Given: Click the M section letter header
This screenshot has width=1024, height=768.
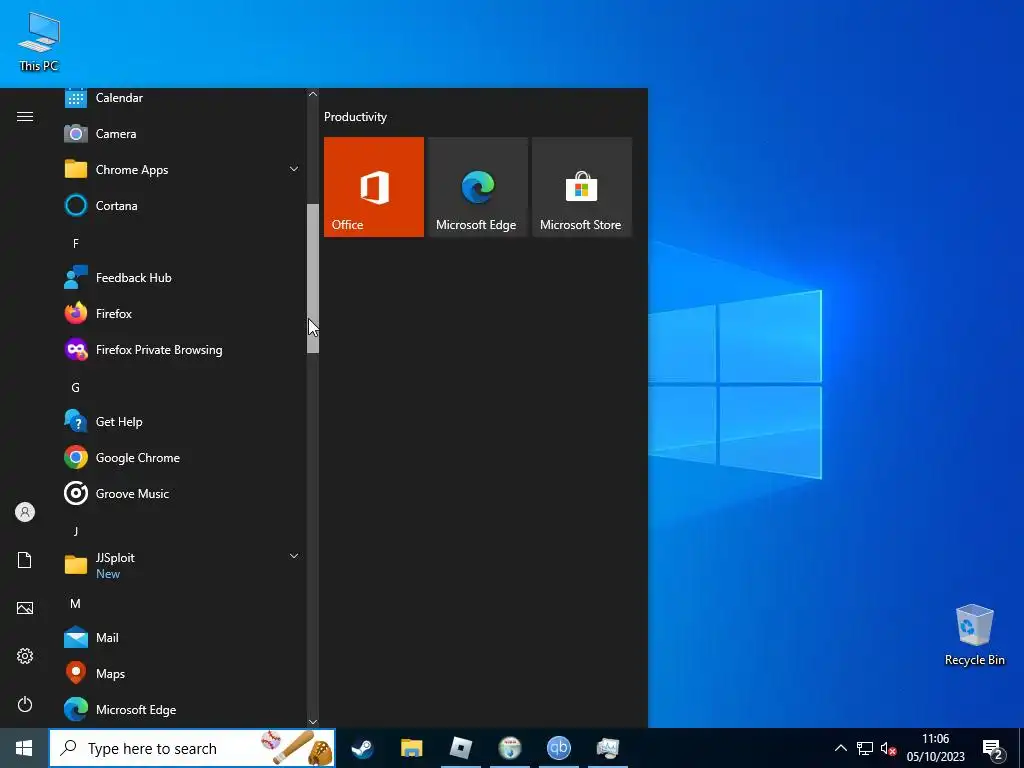Looking at the screenshot, I should pyautogui.click(x=76, y=604).
